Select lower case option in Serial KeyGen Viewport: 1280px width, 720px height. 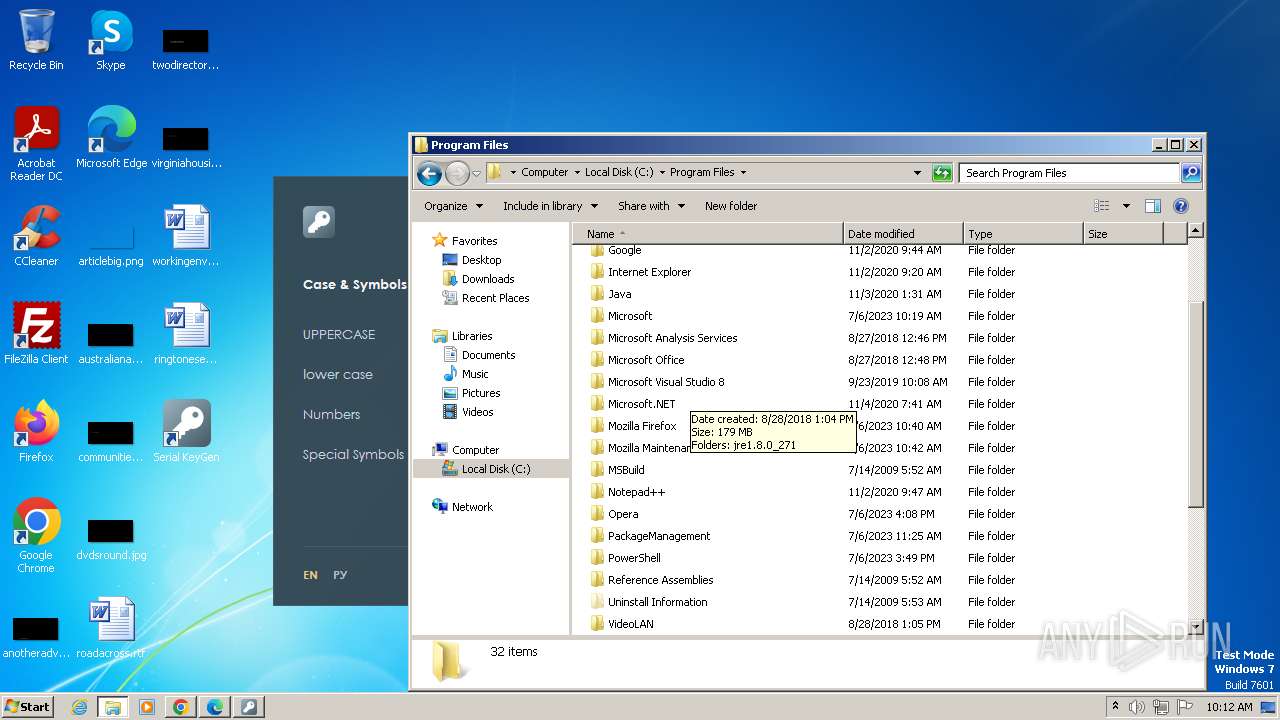pos(338,374)
